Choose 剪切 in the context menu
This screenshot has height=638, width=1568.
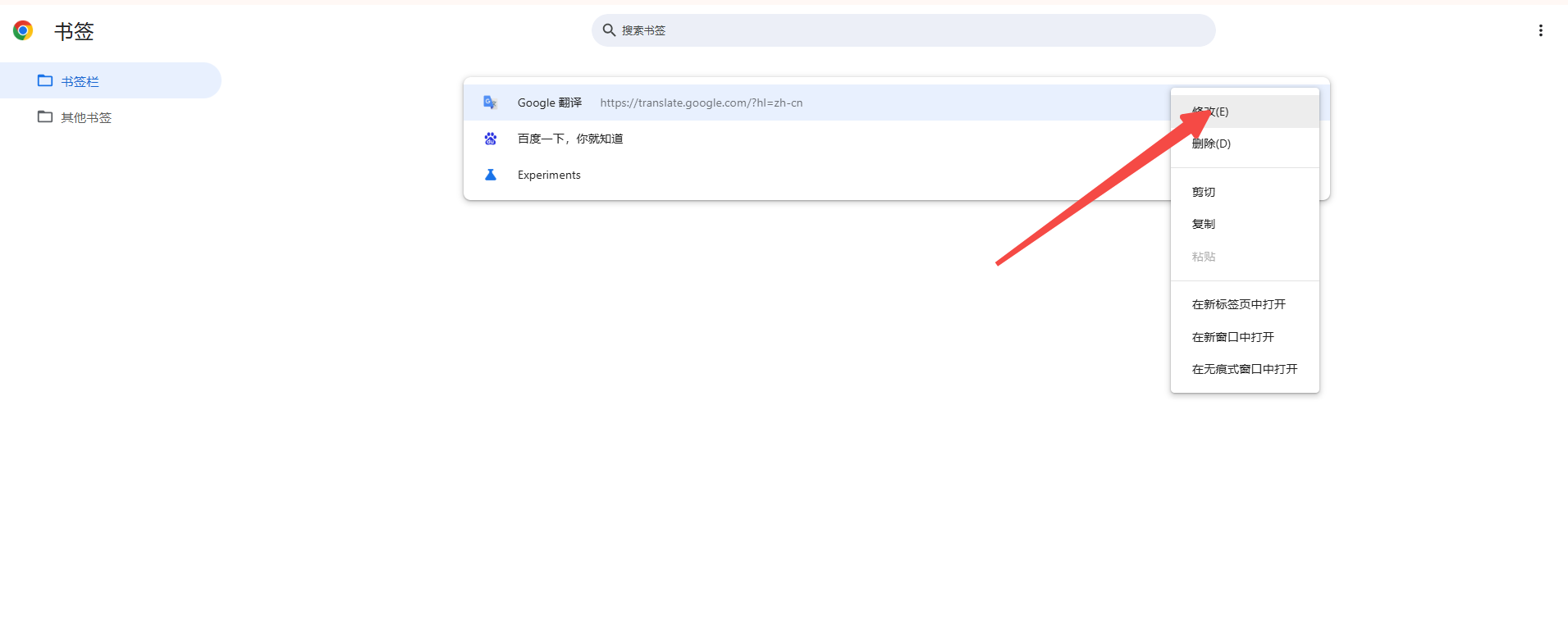click(x=1245, y=192)
